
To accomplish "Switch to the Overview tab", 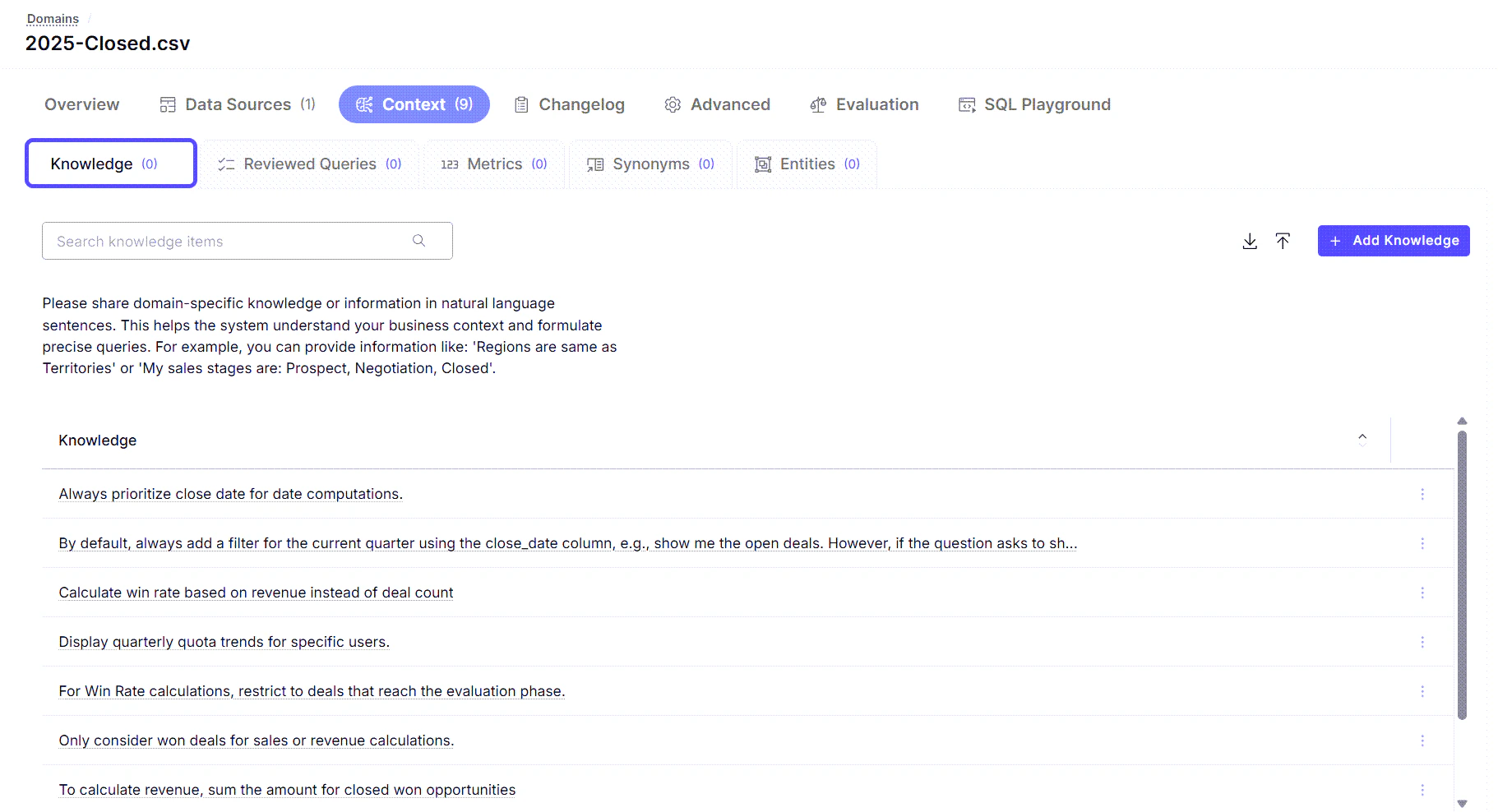I will click(x=81, y=104).
